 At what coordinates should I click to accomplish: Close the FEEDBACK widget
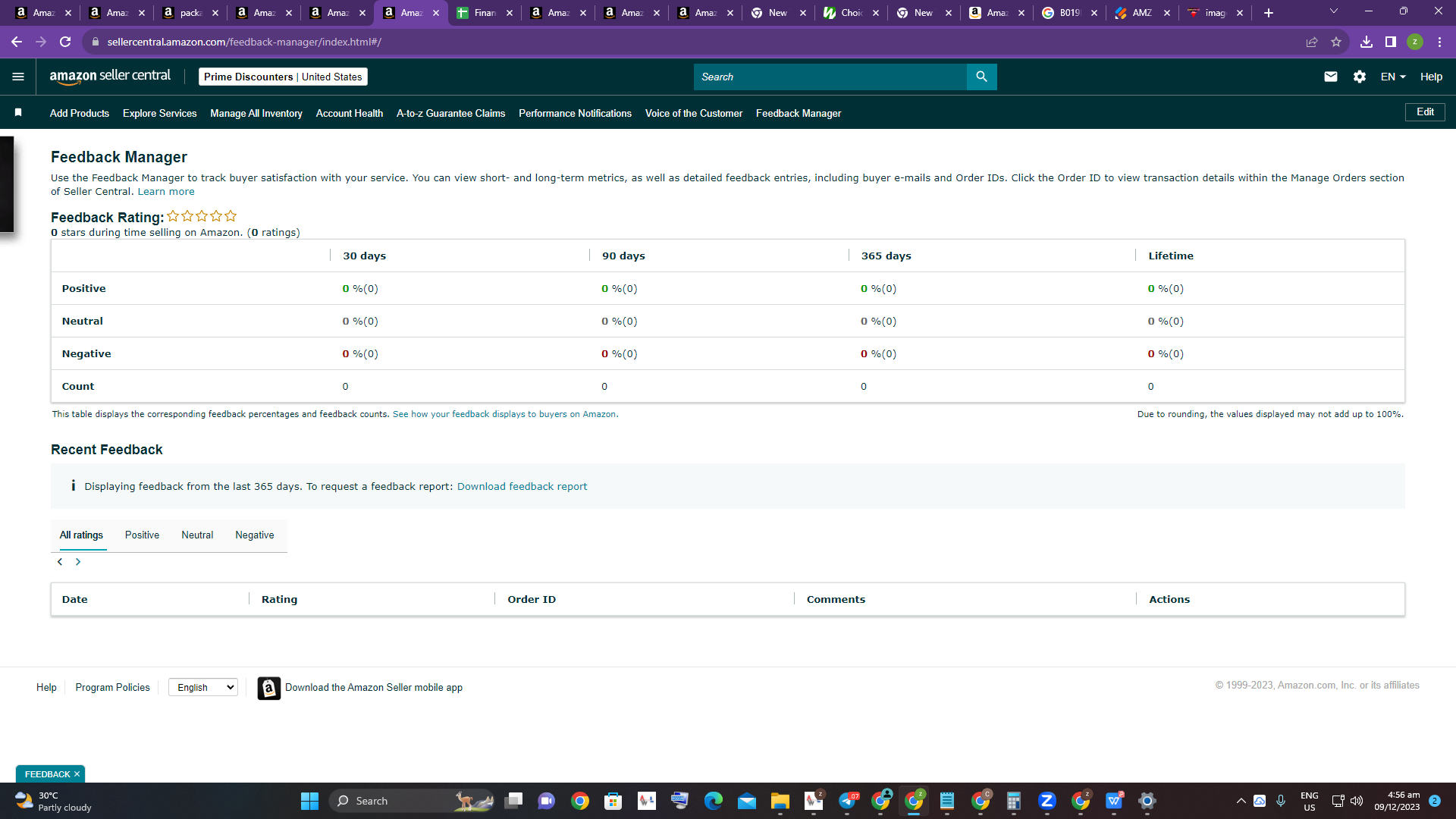(77, 774)
